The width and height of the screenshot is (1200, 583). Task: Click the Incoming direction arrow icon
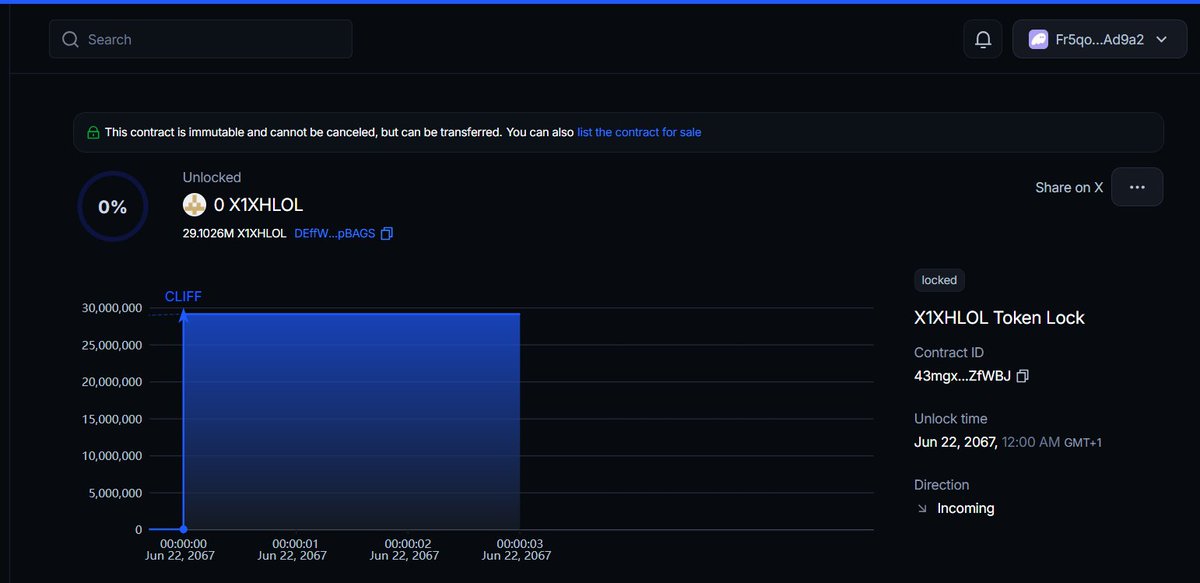(922, 508)
